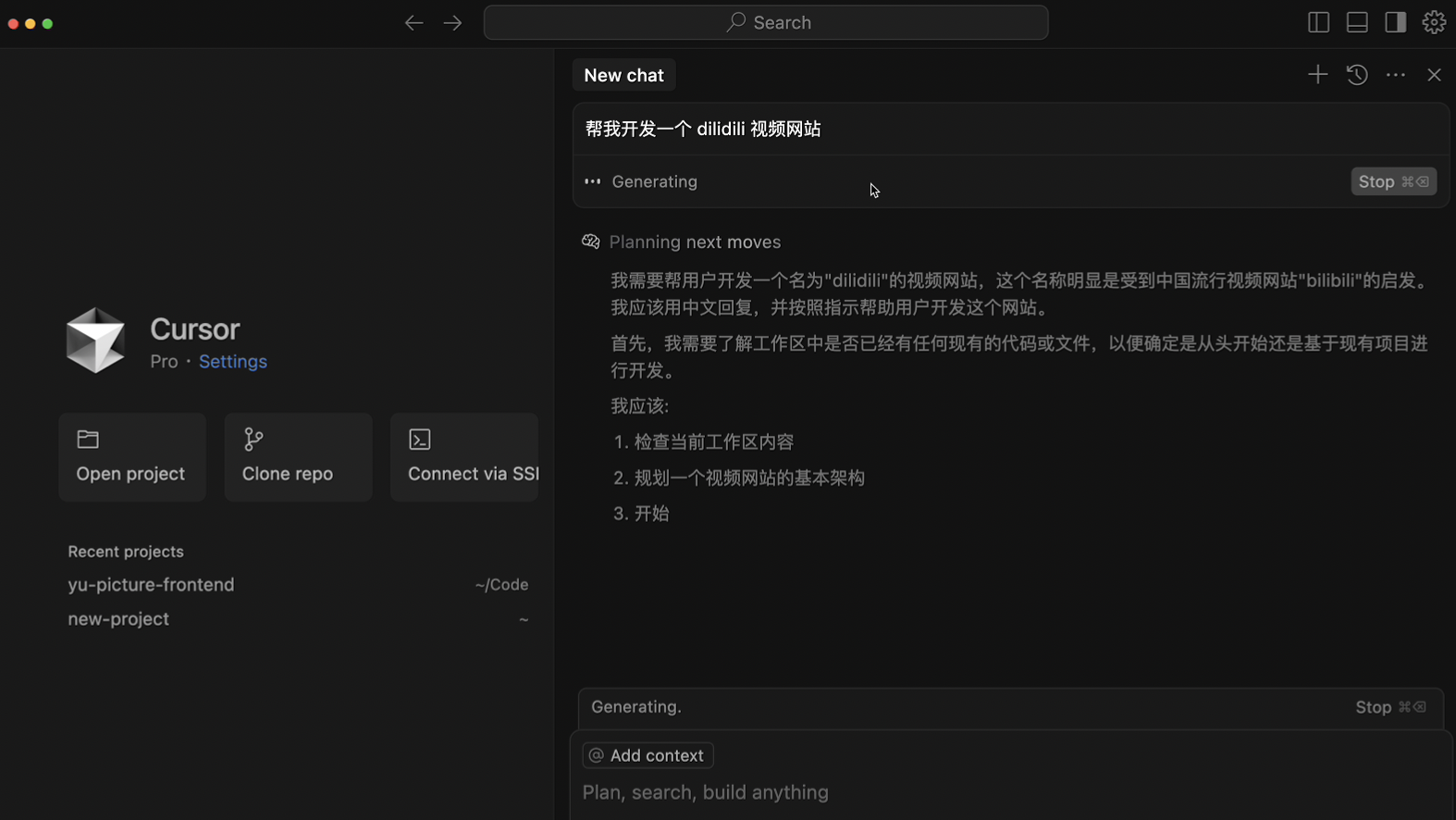Screen dimensions: 1456x820
Task: Click Clone repo card
Action: pos(298,457)
